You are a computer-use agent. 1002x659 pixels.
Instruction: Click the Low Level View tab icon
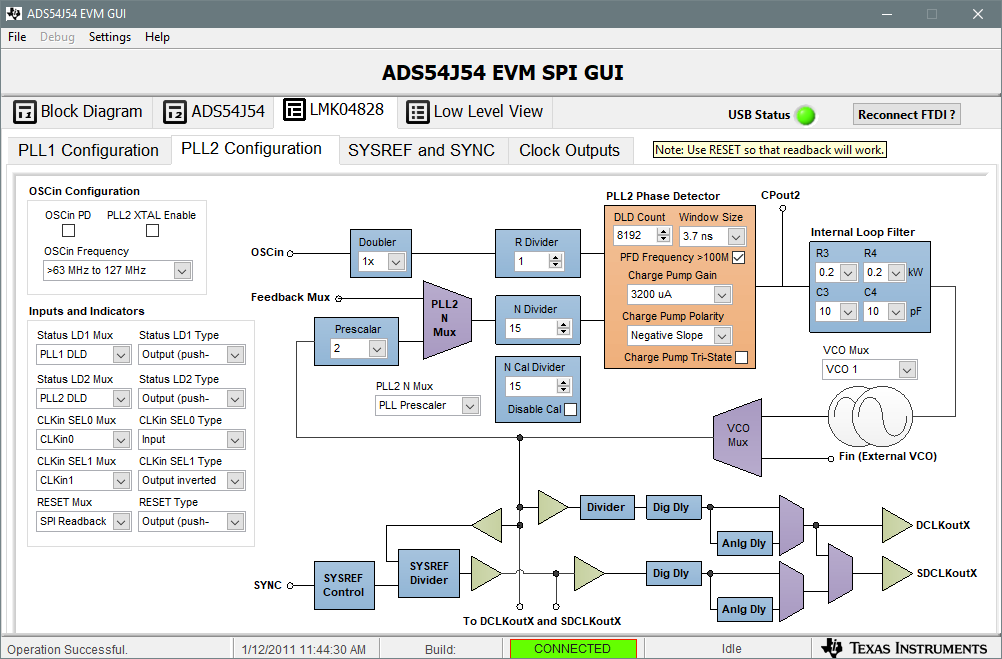(x=417, y=112)
